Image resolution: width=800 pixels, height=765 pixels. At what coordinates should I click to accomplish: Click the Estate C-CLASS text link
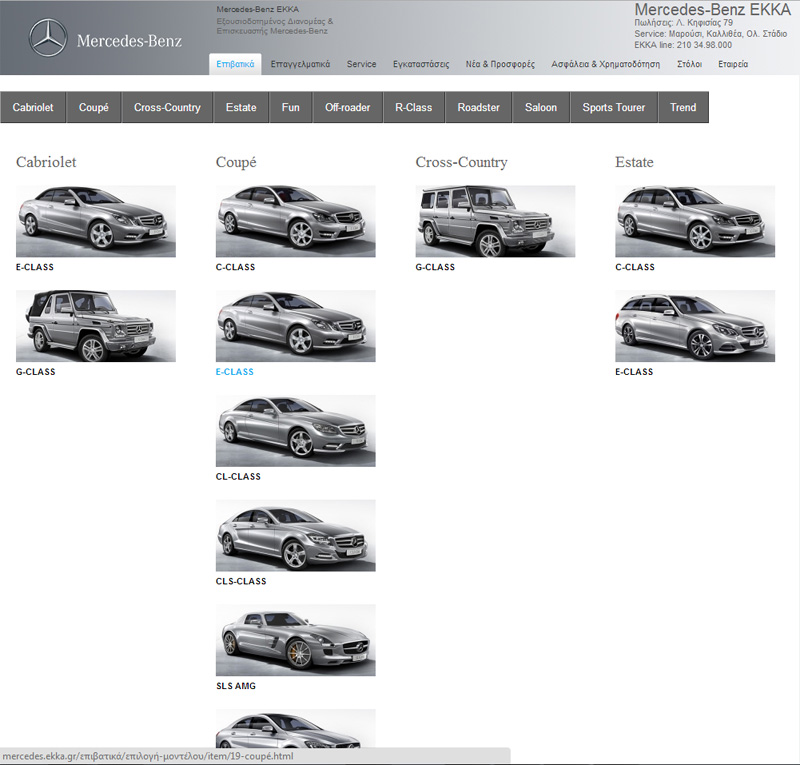point(634,267)
